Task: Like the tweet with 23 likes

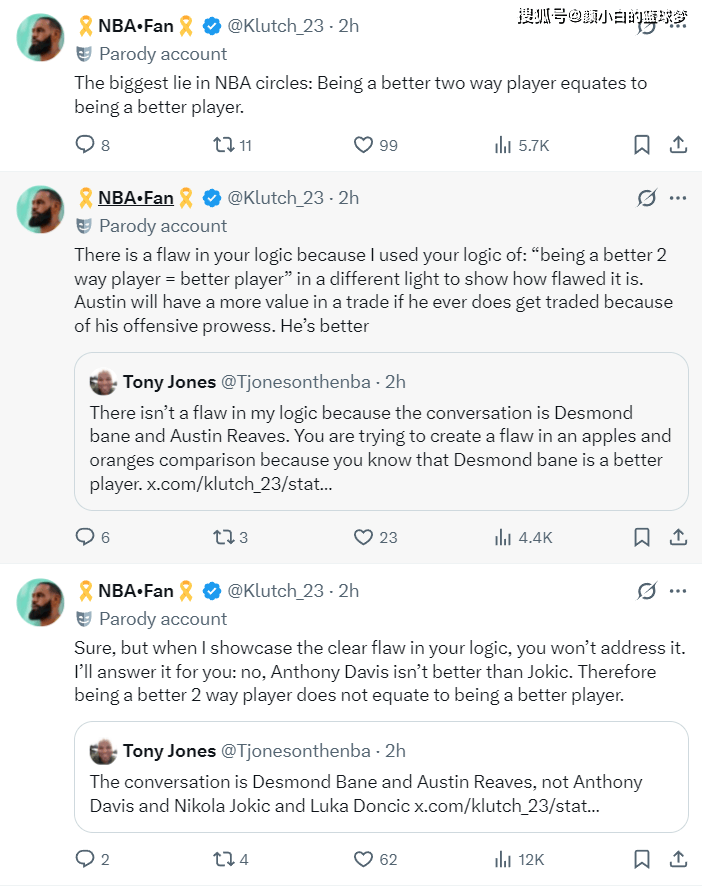Action: point(364,537)
